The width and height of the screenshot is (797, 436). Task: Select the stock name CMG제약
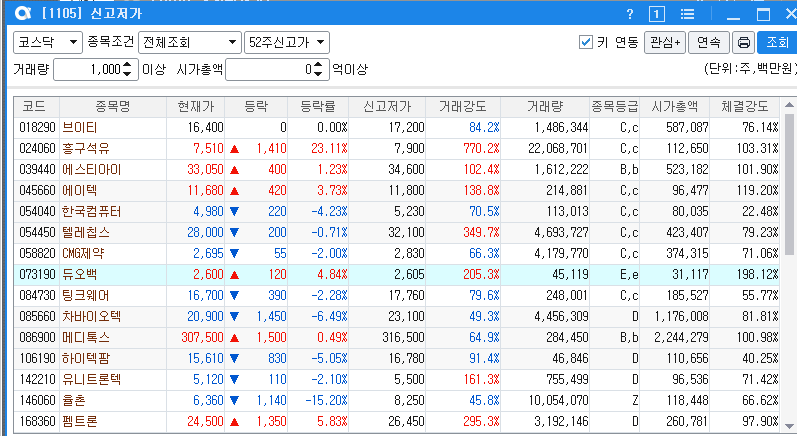83,253
